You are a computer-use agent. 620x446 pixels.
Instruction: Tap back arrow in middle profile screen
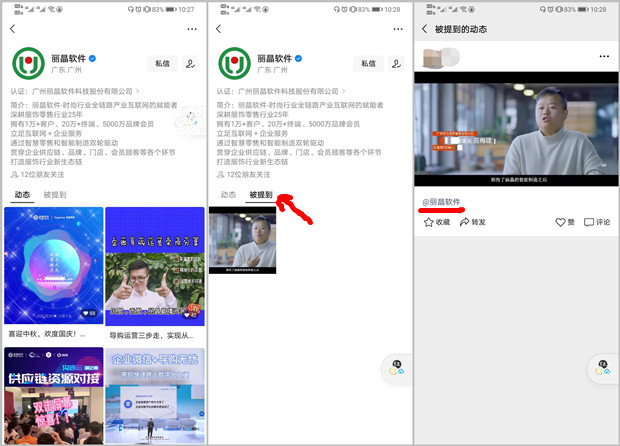pos(219,29)
